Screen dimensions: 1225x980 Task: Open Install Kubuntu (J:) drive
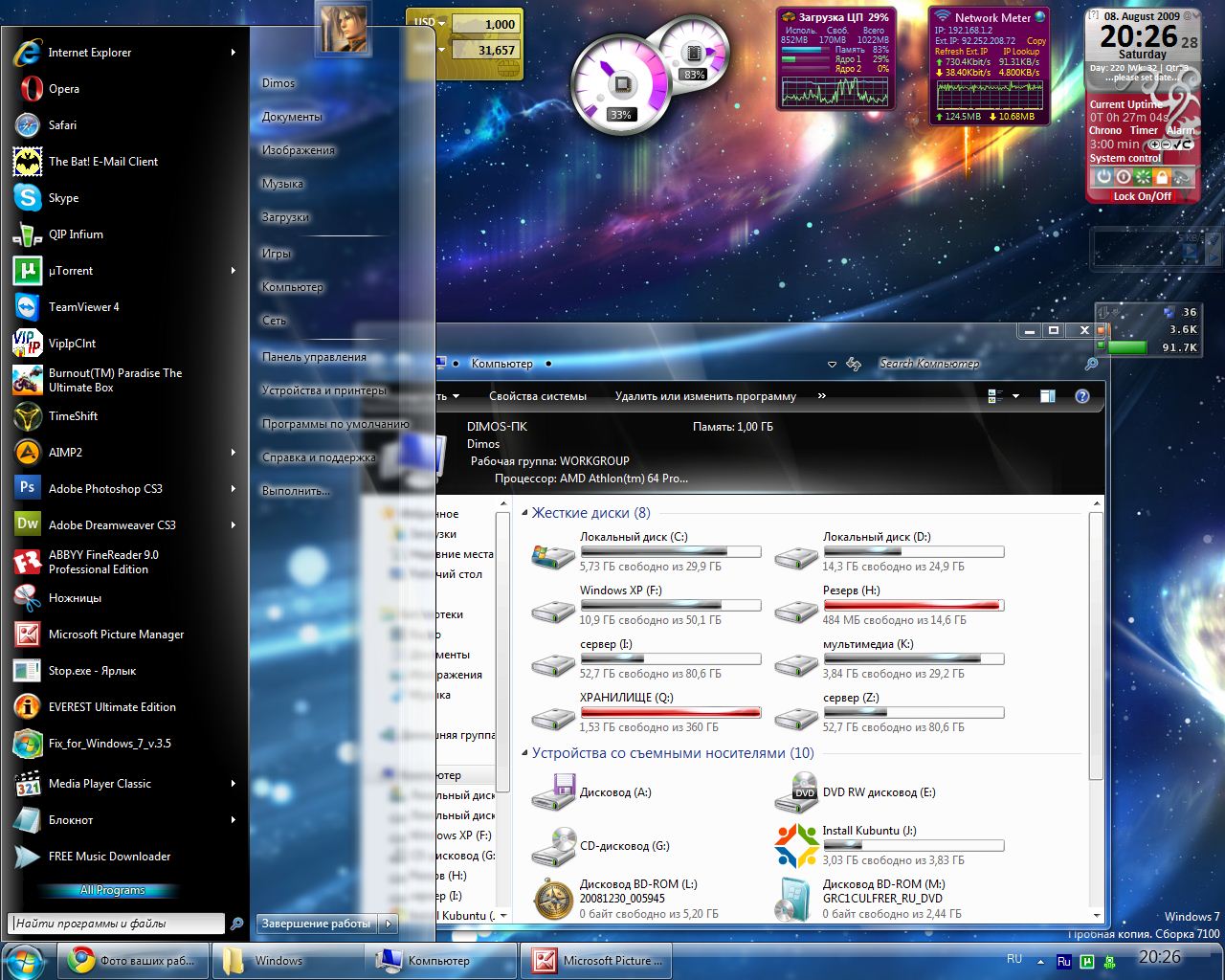888,845
